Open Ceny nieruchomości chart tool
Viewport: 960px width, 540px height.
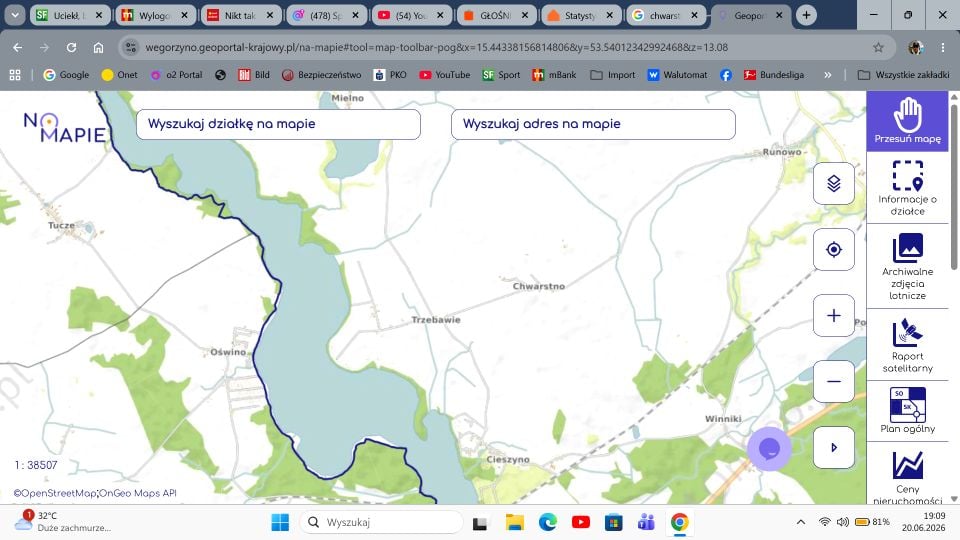tap(907, 476)
